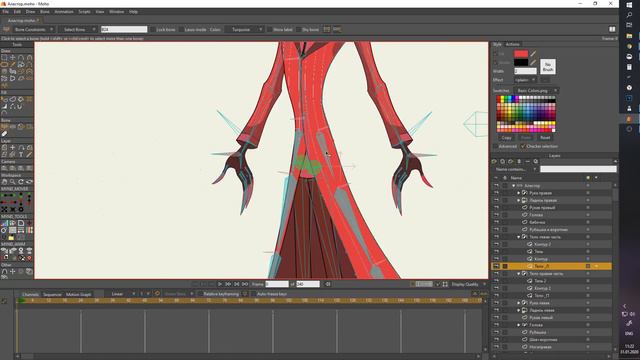Click the No Brush preview box

pos(548,67)
